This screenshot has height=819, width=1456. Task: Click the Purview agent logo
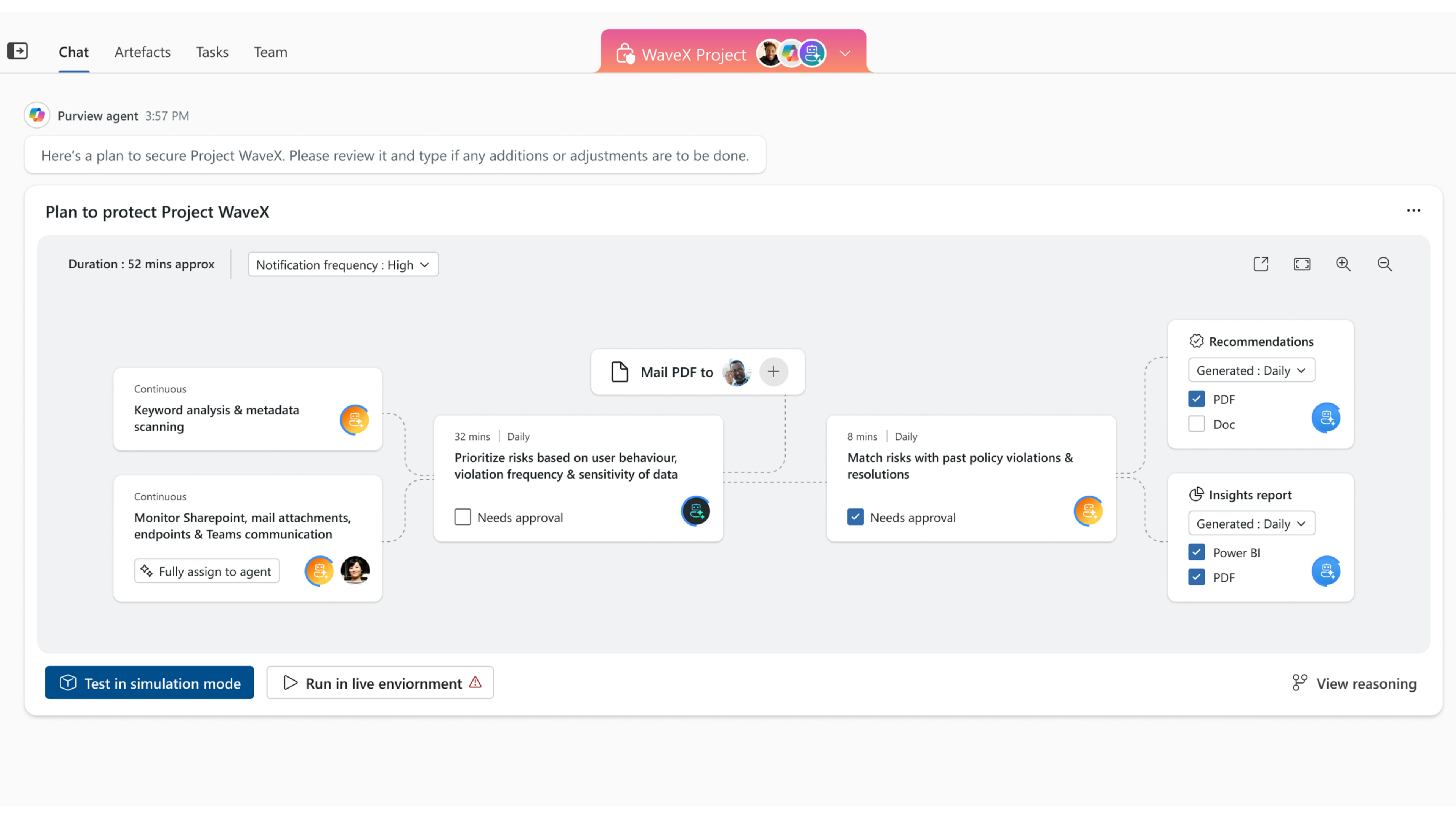pyautogui.click(x=37, y=115)
